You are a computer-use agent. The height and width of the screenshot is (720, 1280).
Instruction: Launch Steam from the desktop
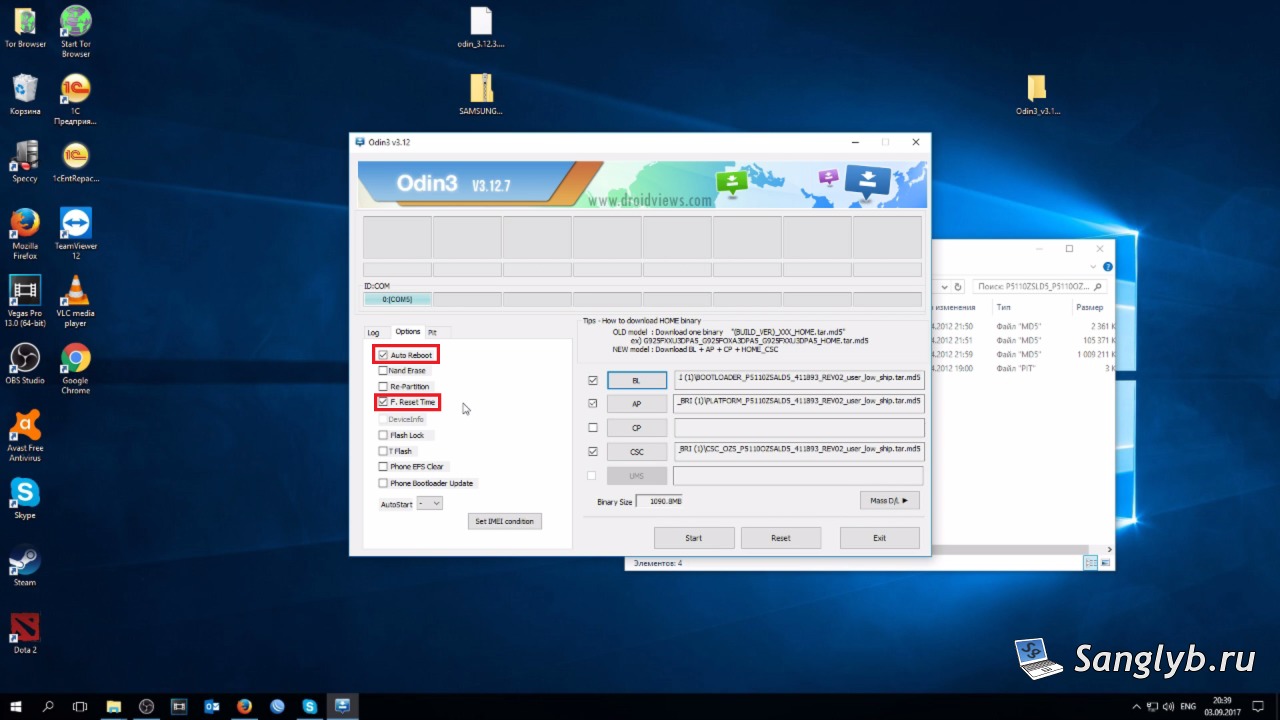tap(25, 565)
